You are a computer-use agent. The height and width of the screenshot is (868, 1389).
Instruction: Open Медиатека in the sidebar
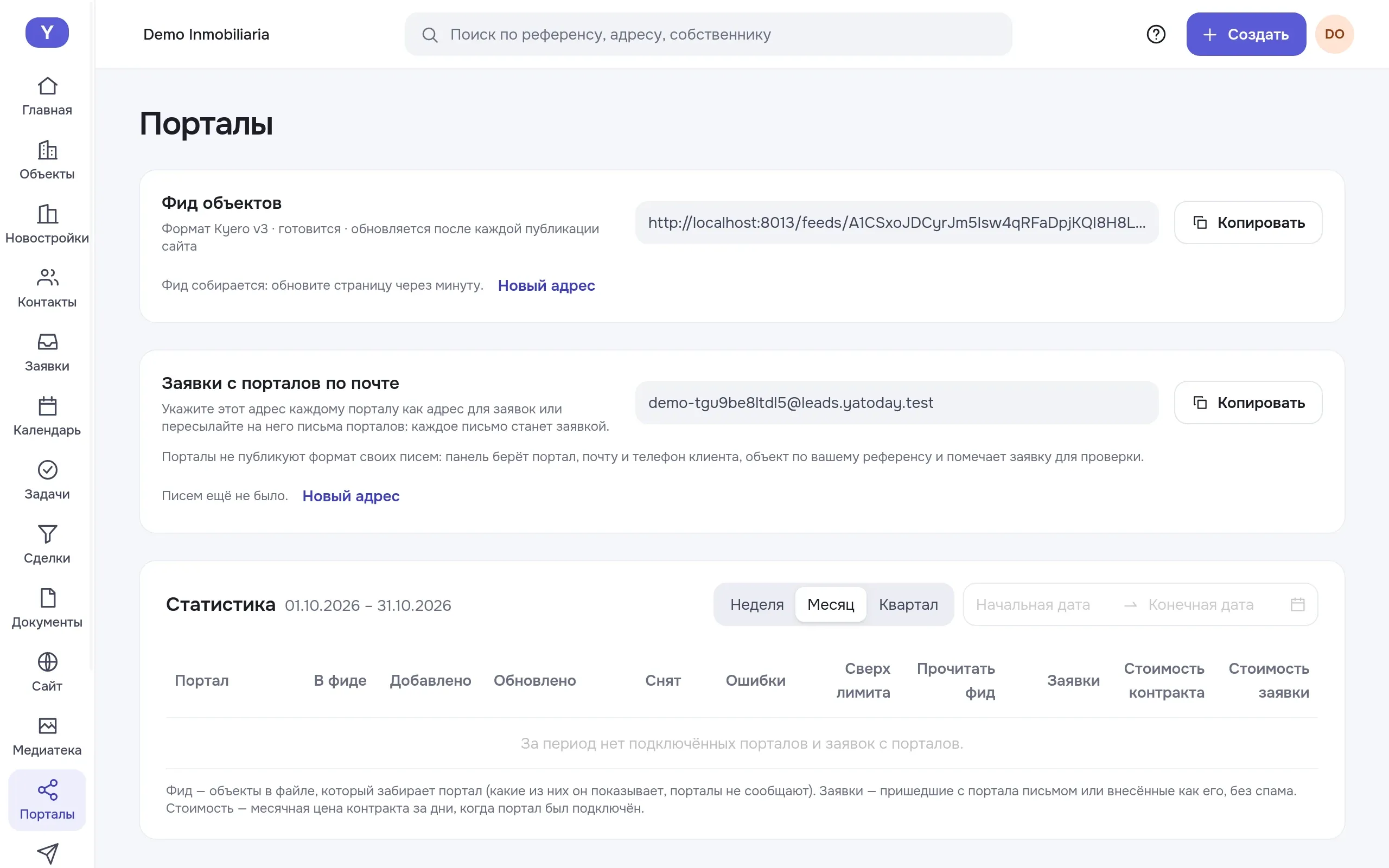coord(47,737)
